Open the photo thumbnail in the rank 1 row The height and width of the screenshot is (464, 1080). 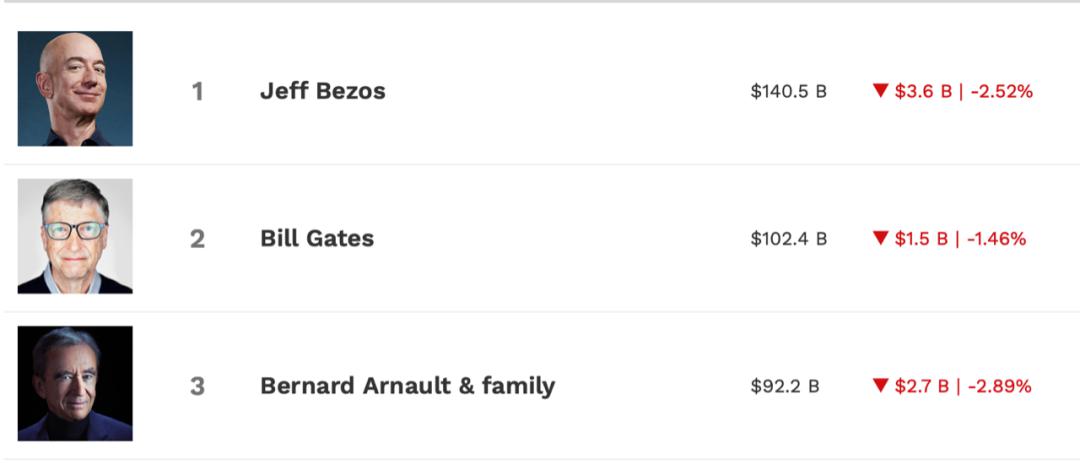[x=75, y=89]
